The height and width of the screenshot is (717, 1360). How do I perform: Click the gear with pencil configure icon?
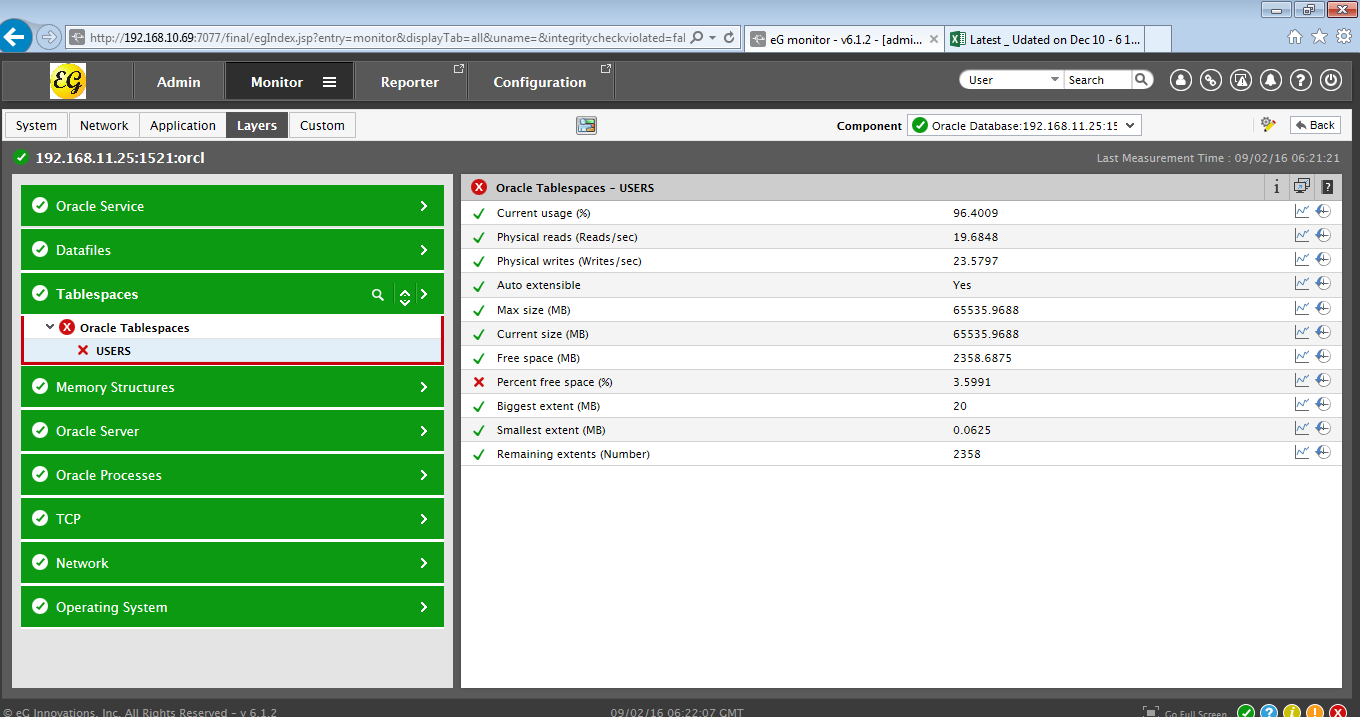tap(1268, 125)
